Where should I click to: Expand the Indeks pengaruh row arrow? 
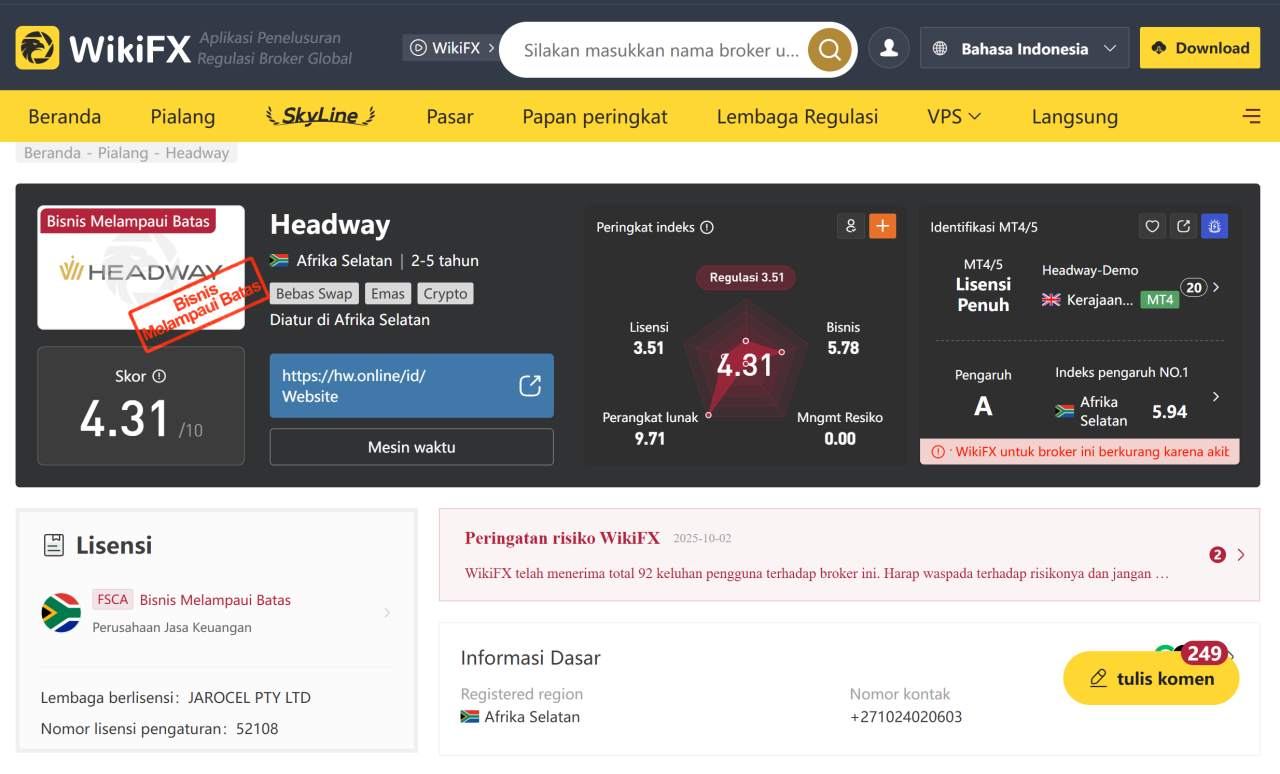[x=1216, y=397]
